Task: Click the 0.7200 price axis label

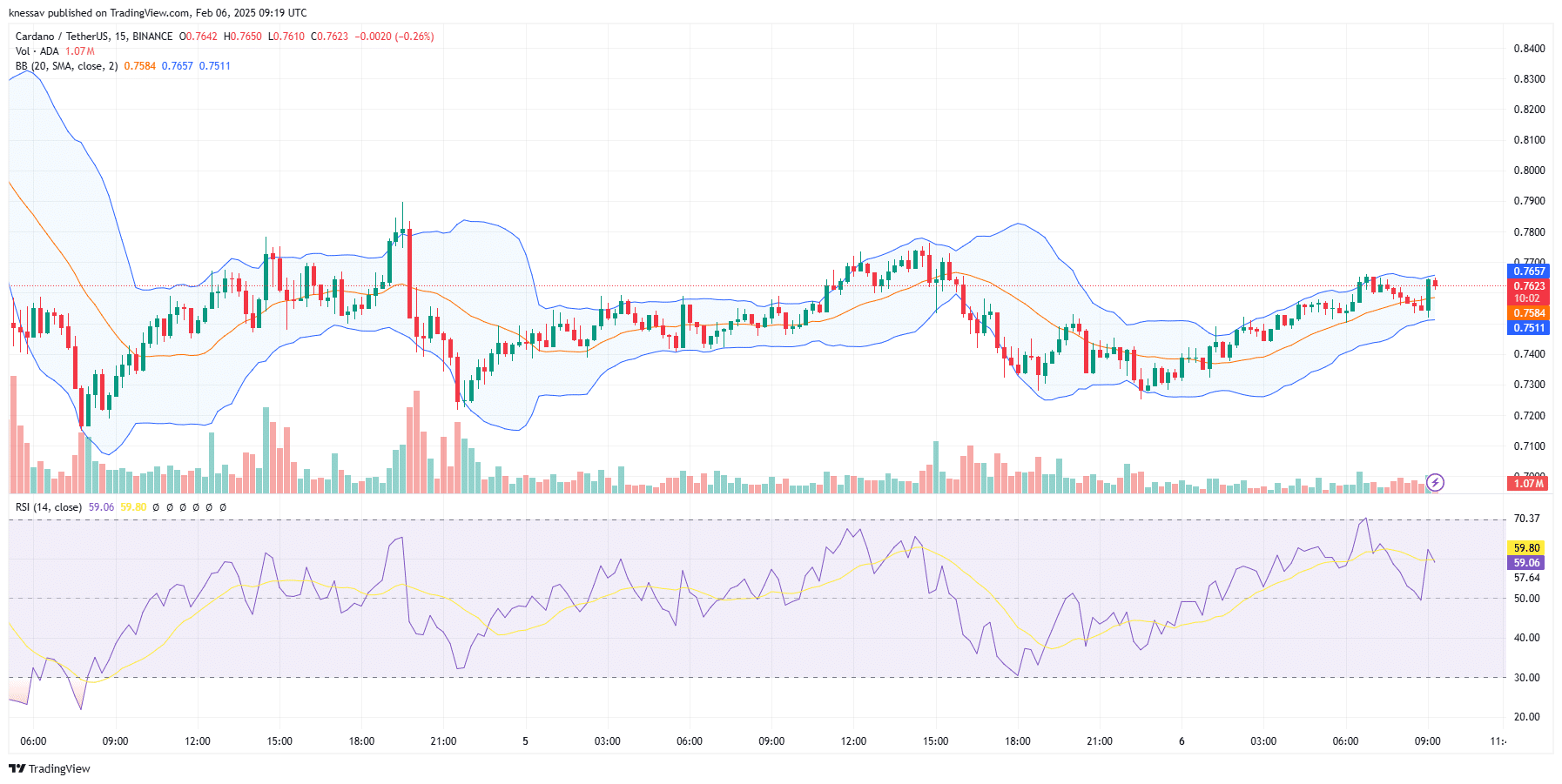Action: pos(1529,416)
